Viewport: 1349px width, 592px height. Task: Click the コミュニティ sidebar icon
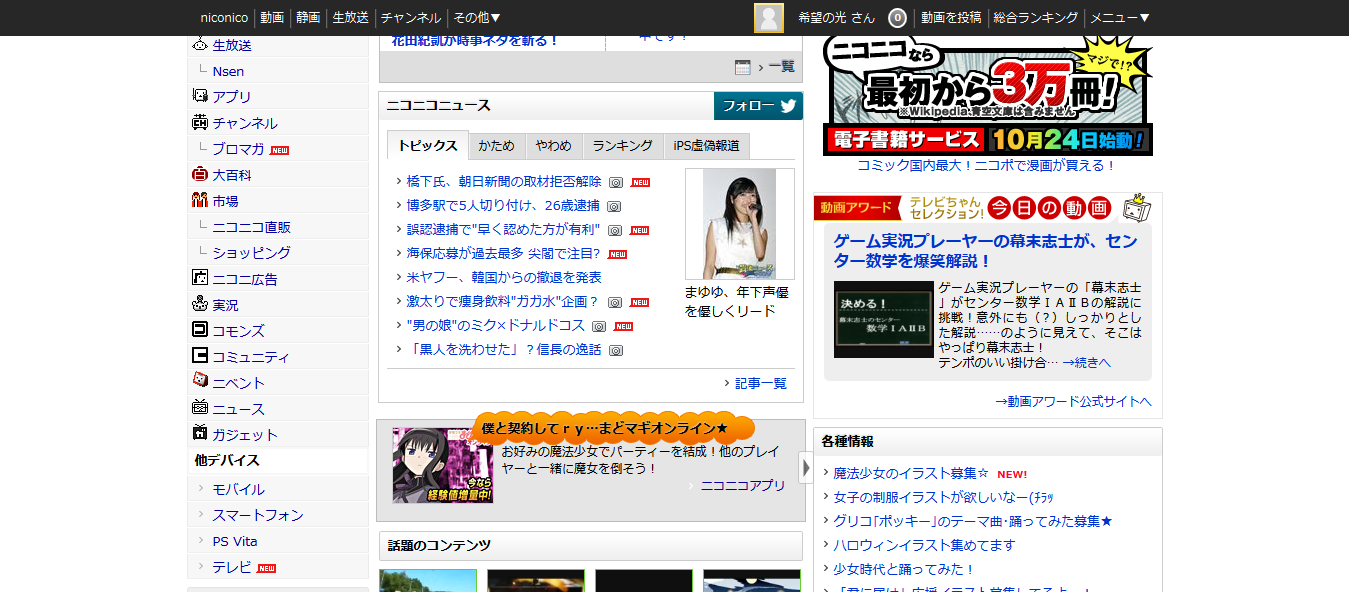tap(199, 356)
